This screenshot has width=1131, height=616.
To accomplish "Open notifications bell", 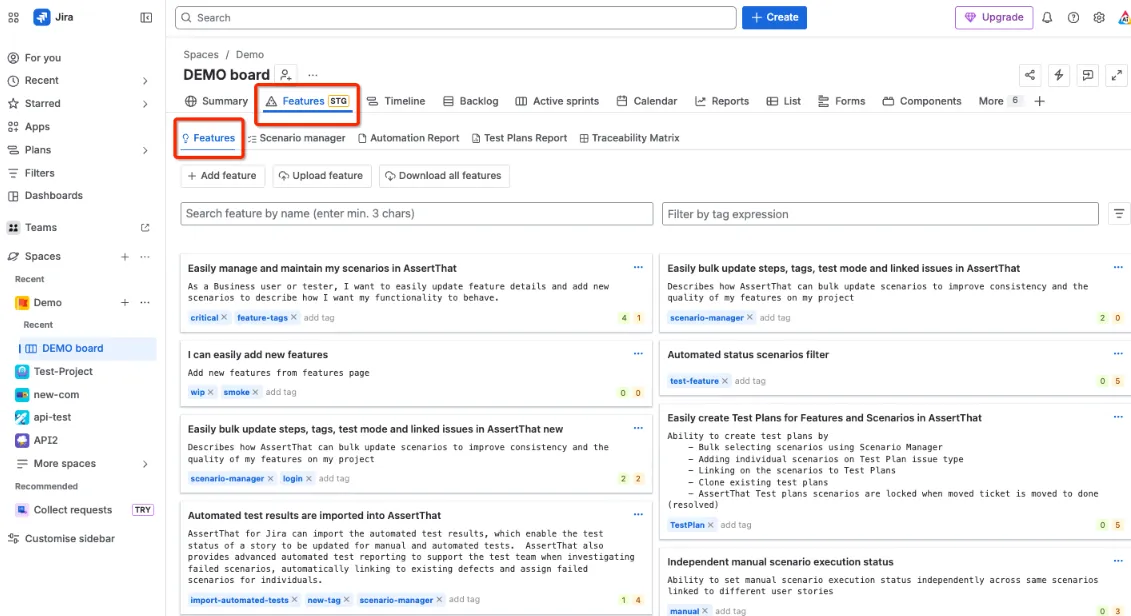I will [1047, 17].
